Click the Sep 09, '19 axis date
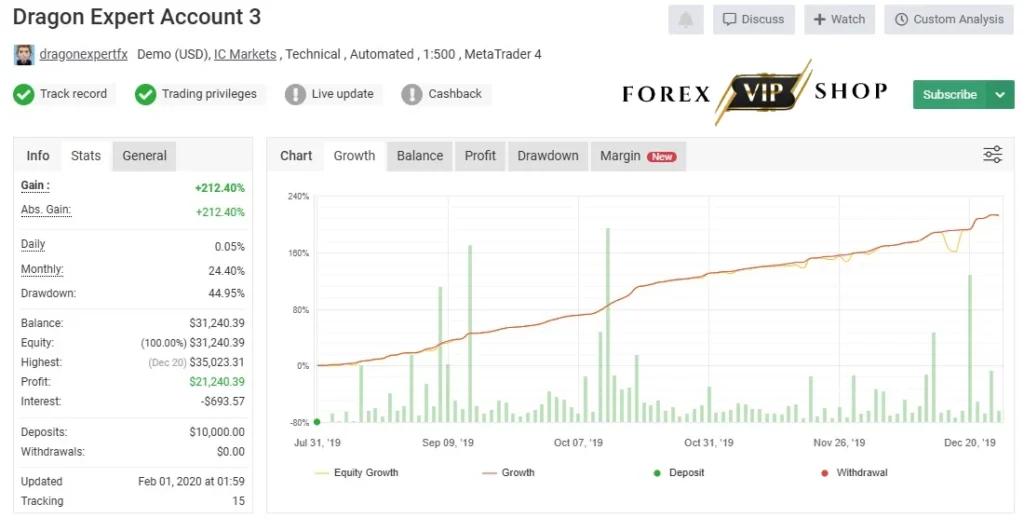This screenshot has height=518, width=1024. [x=448, y=443]
